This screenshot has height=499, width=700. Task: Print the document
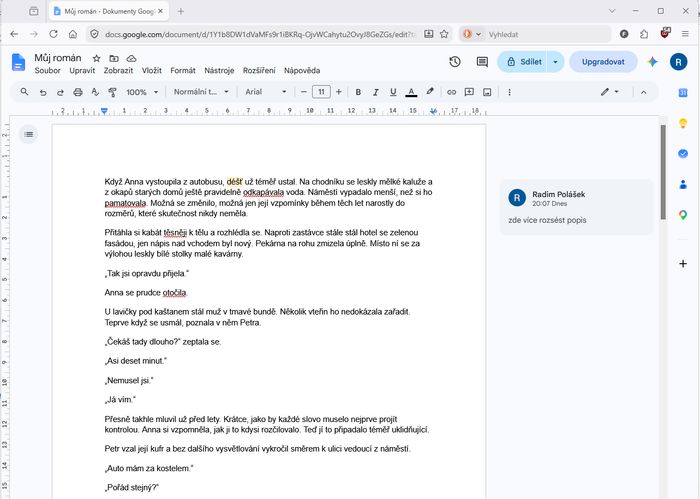(78, 92)
